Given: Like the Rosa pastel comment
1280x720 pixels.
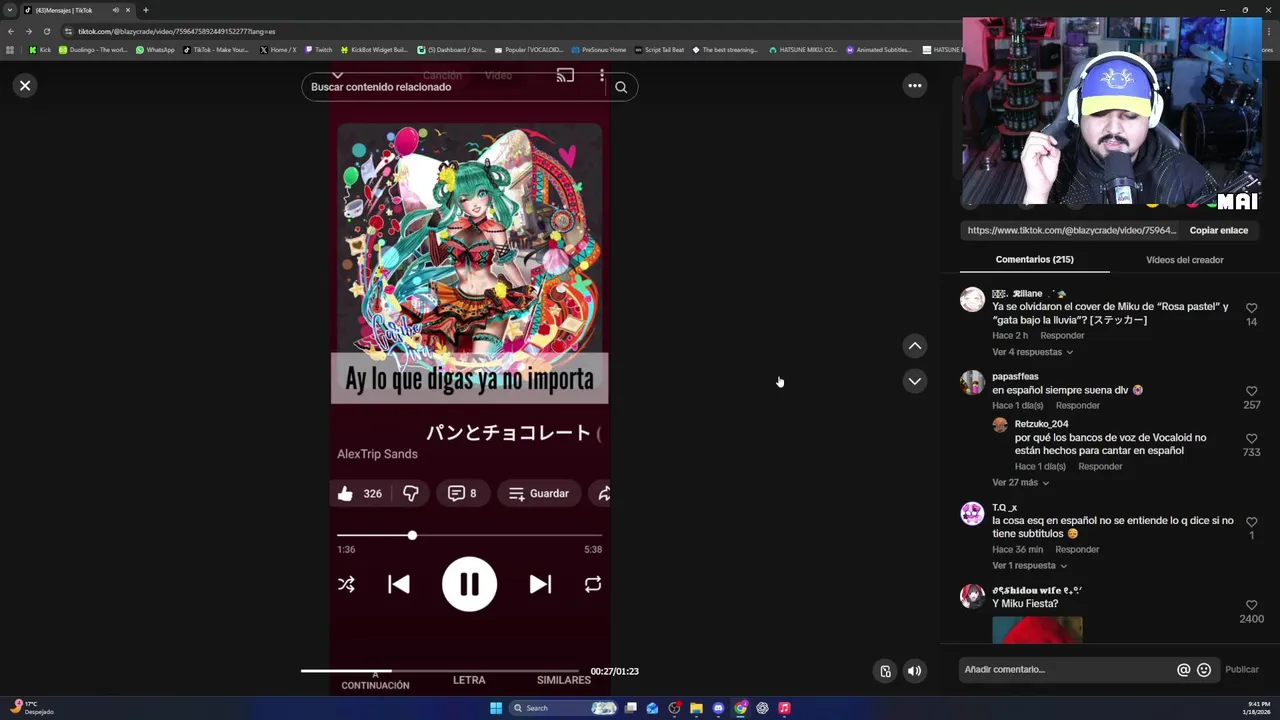Looking at the screenshot, I should pos(1251,308).
